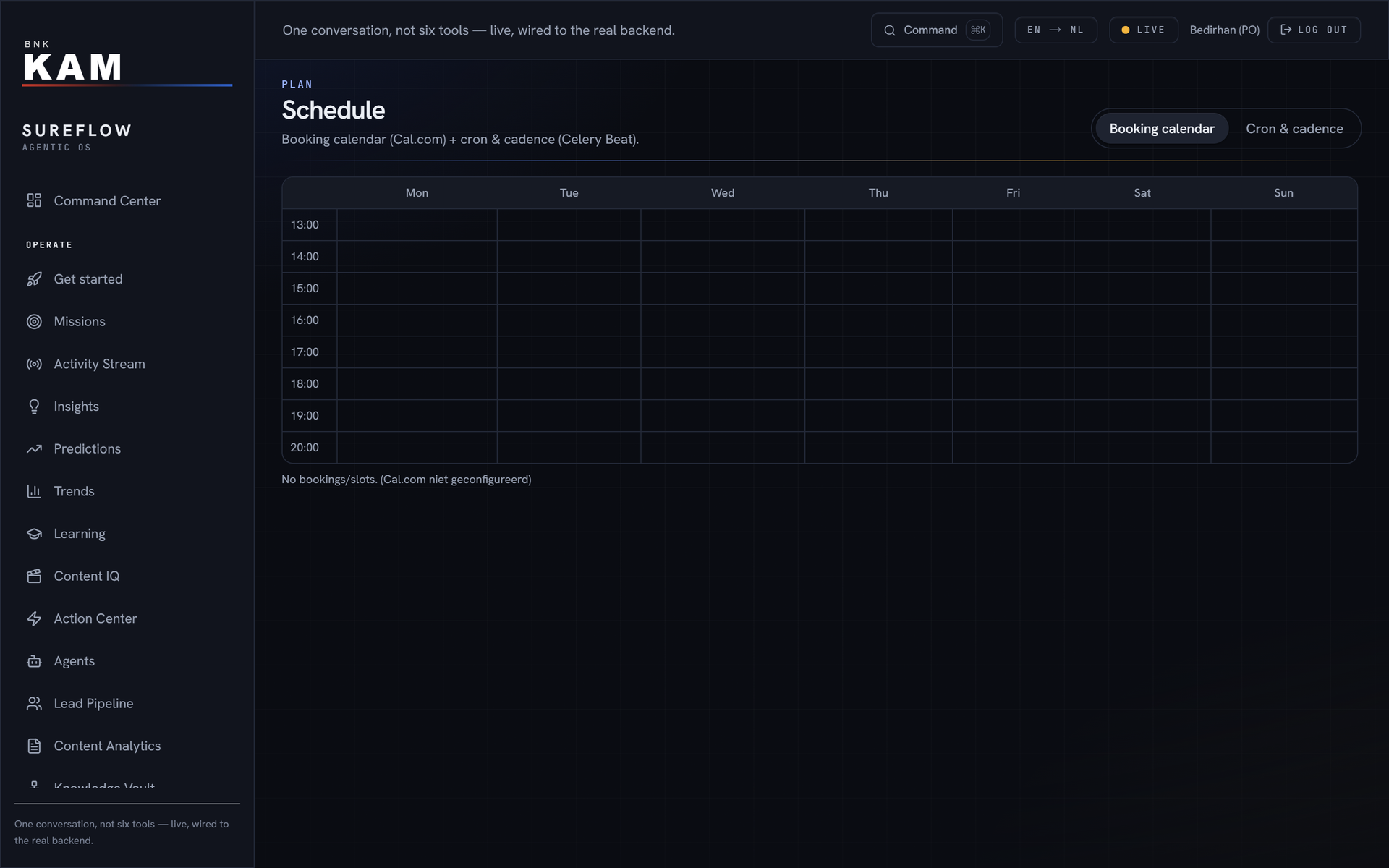Select the 17:00 time row label
The width and height of the screenshot is (1389, 868).
point(305,352)
